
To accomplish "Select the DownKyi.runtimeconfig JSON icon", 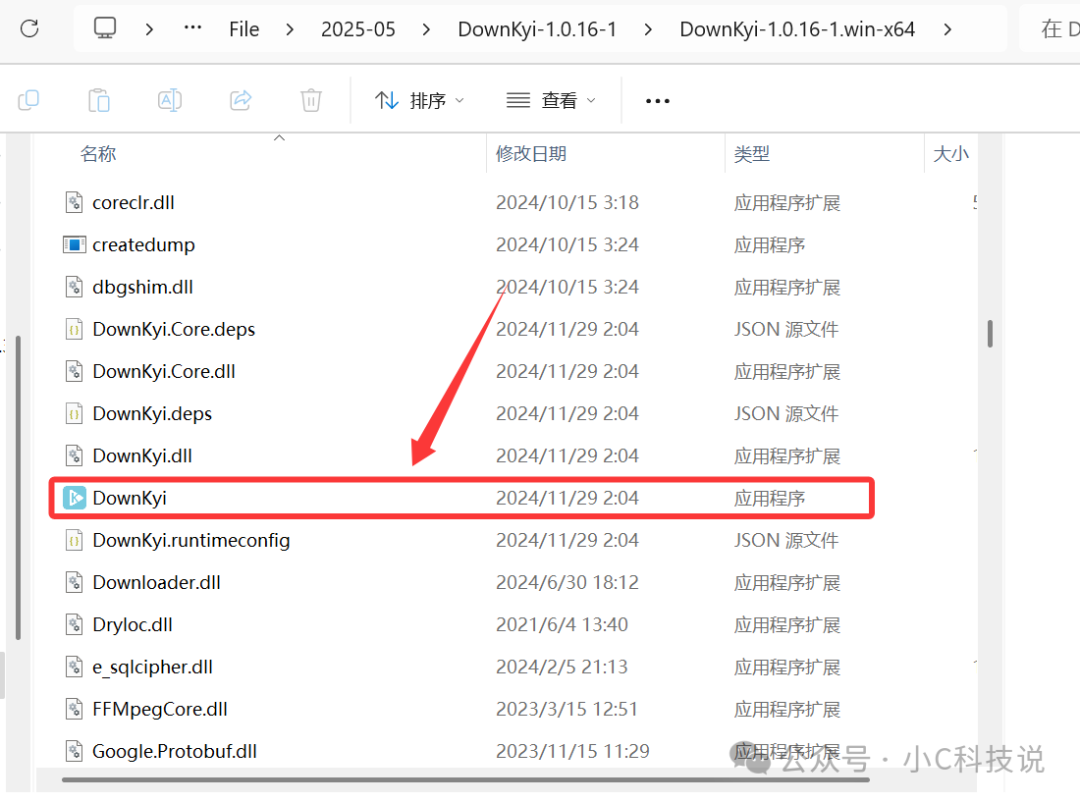I will pyautogui.click(x=74, y=540).
